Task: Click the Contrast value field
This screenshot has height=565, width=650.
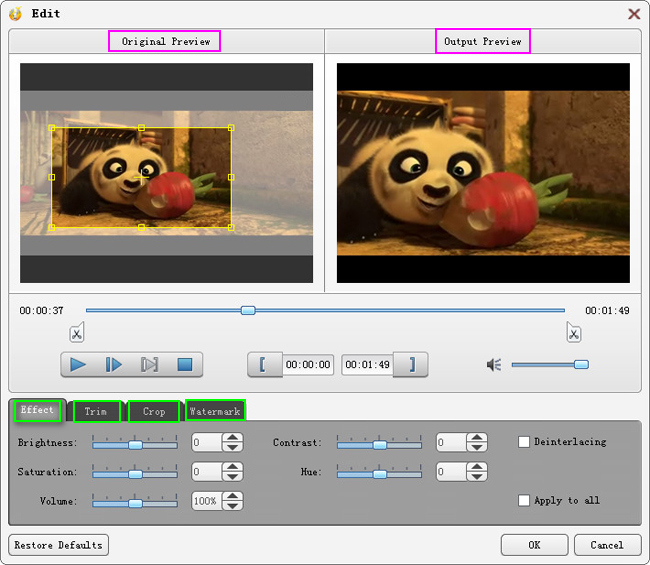Action: click(451, 442)
